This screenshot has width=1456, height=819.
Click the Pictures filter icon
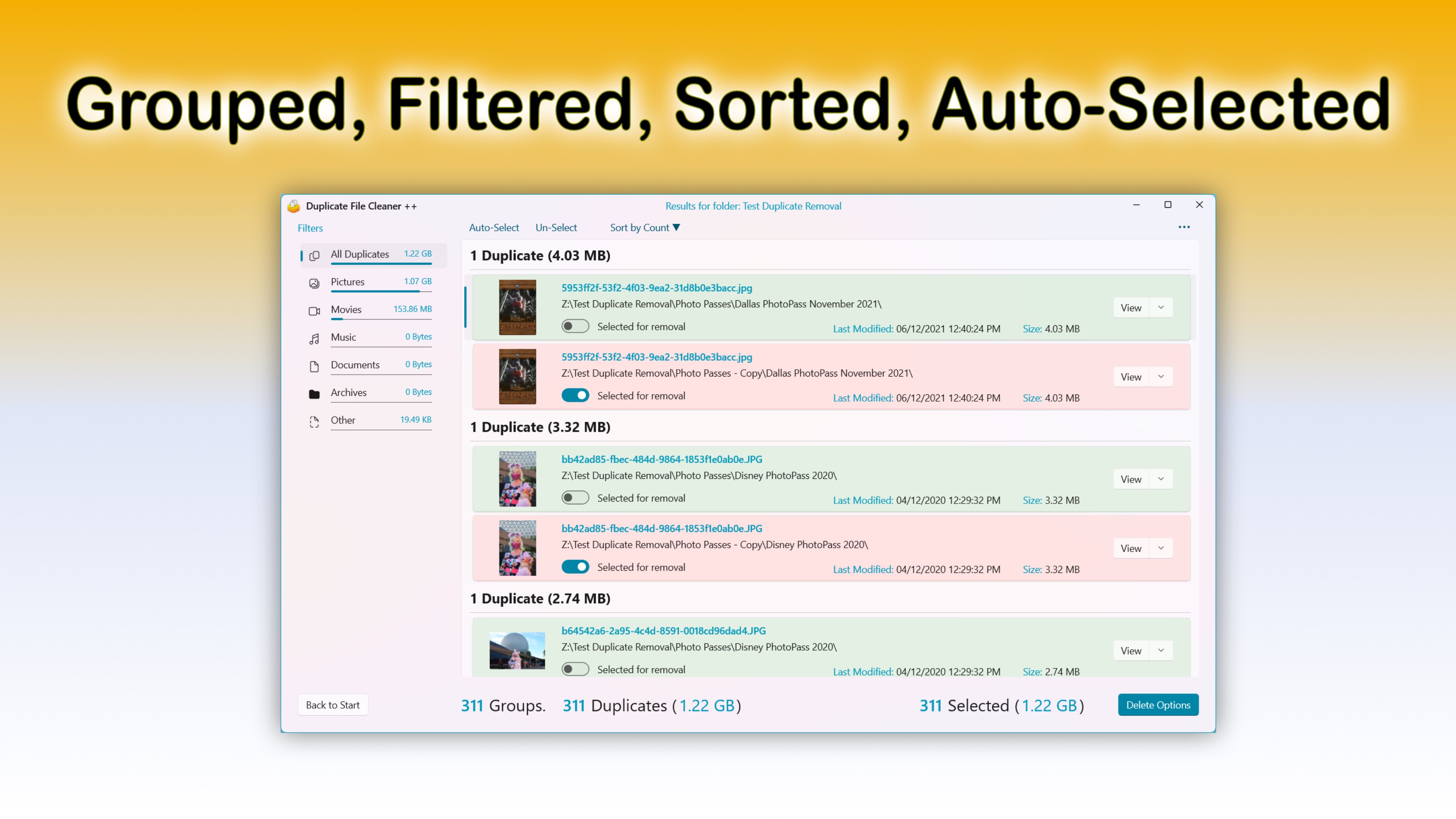314,283
